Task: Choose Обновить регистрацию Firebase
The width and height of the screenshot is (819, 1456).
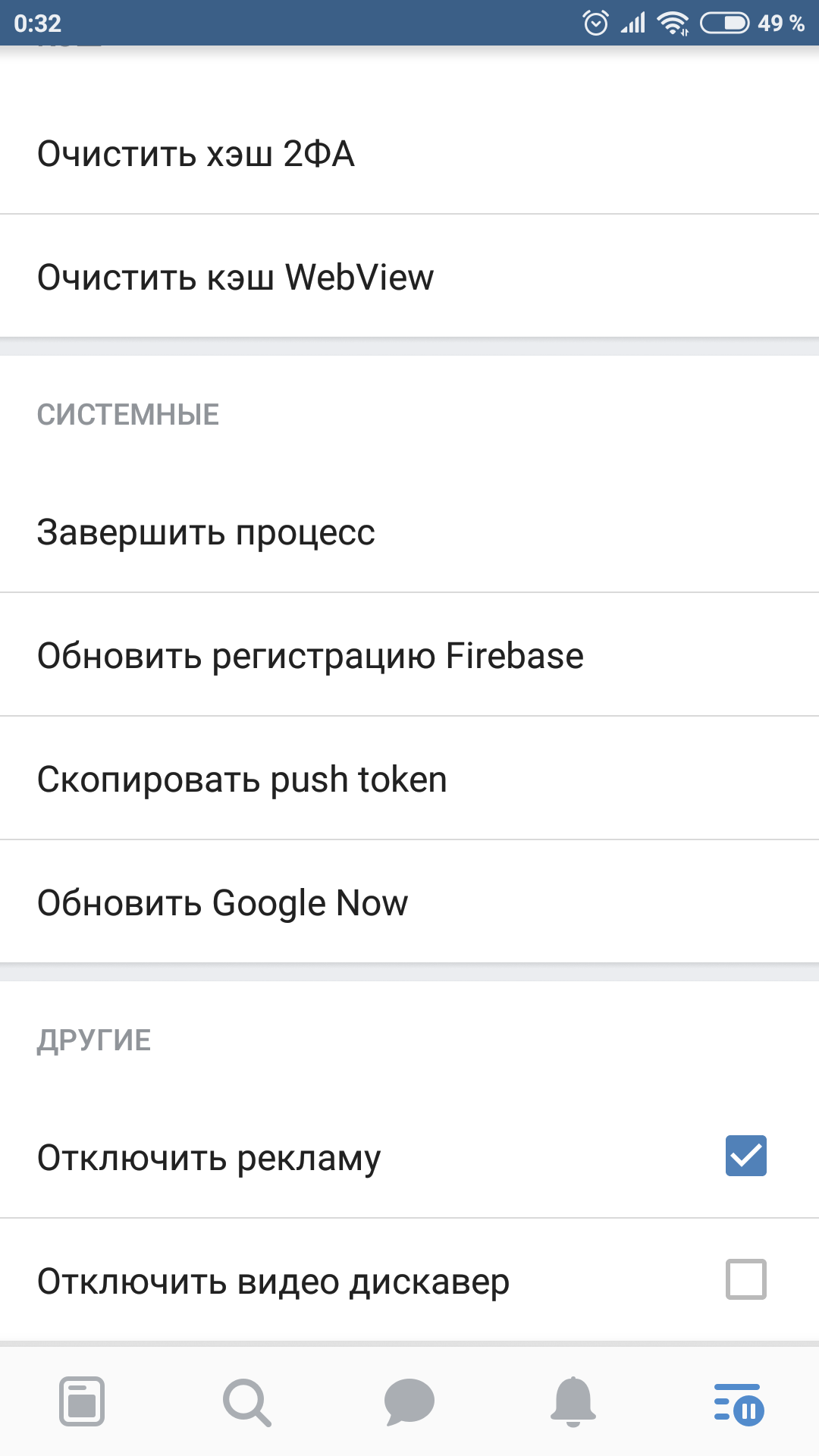Action: tap(311, 656)
